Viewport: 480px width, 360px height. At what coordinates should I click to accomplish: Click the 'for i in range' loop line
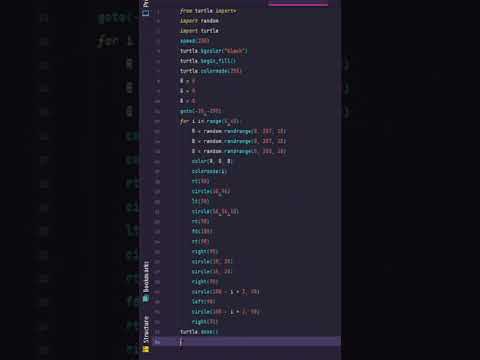[210, 121]
